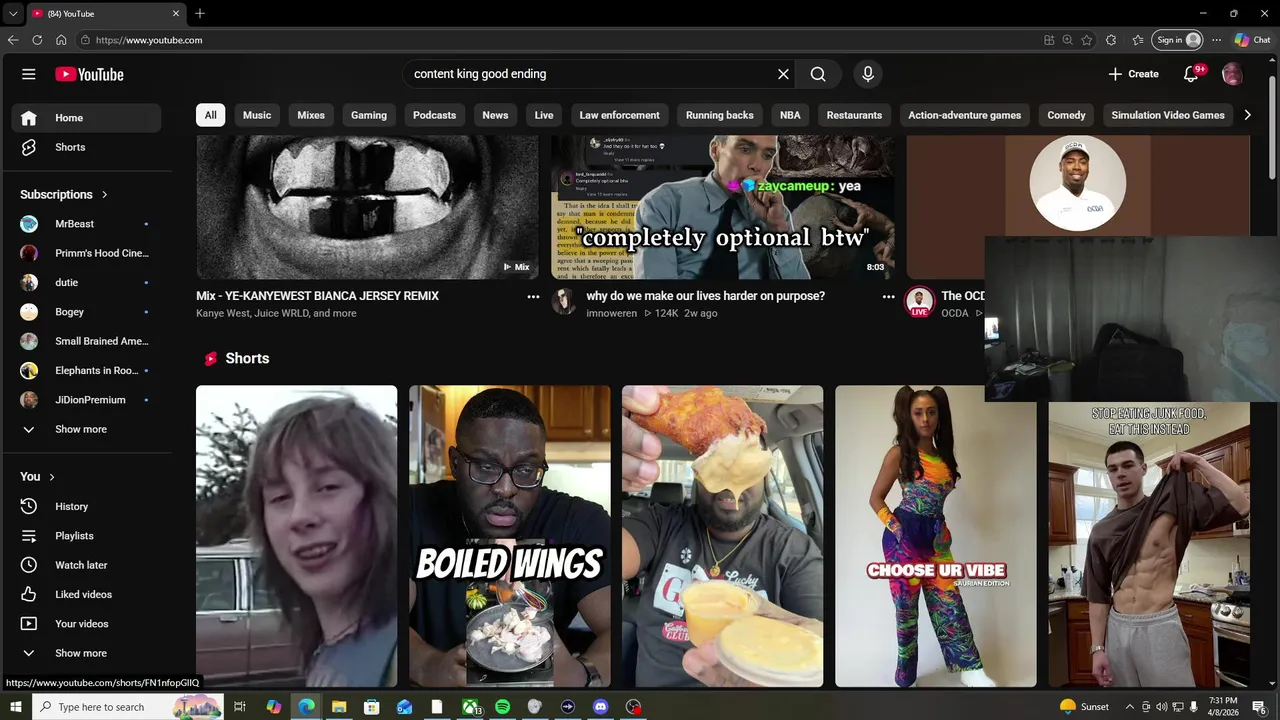This screenshot has width=1280, height=720.
Task: Open the account avatar menu
Action: click(1232, 74)
